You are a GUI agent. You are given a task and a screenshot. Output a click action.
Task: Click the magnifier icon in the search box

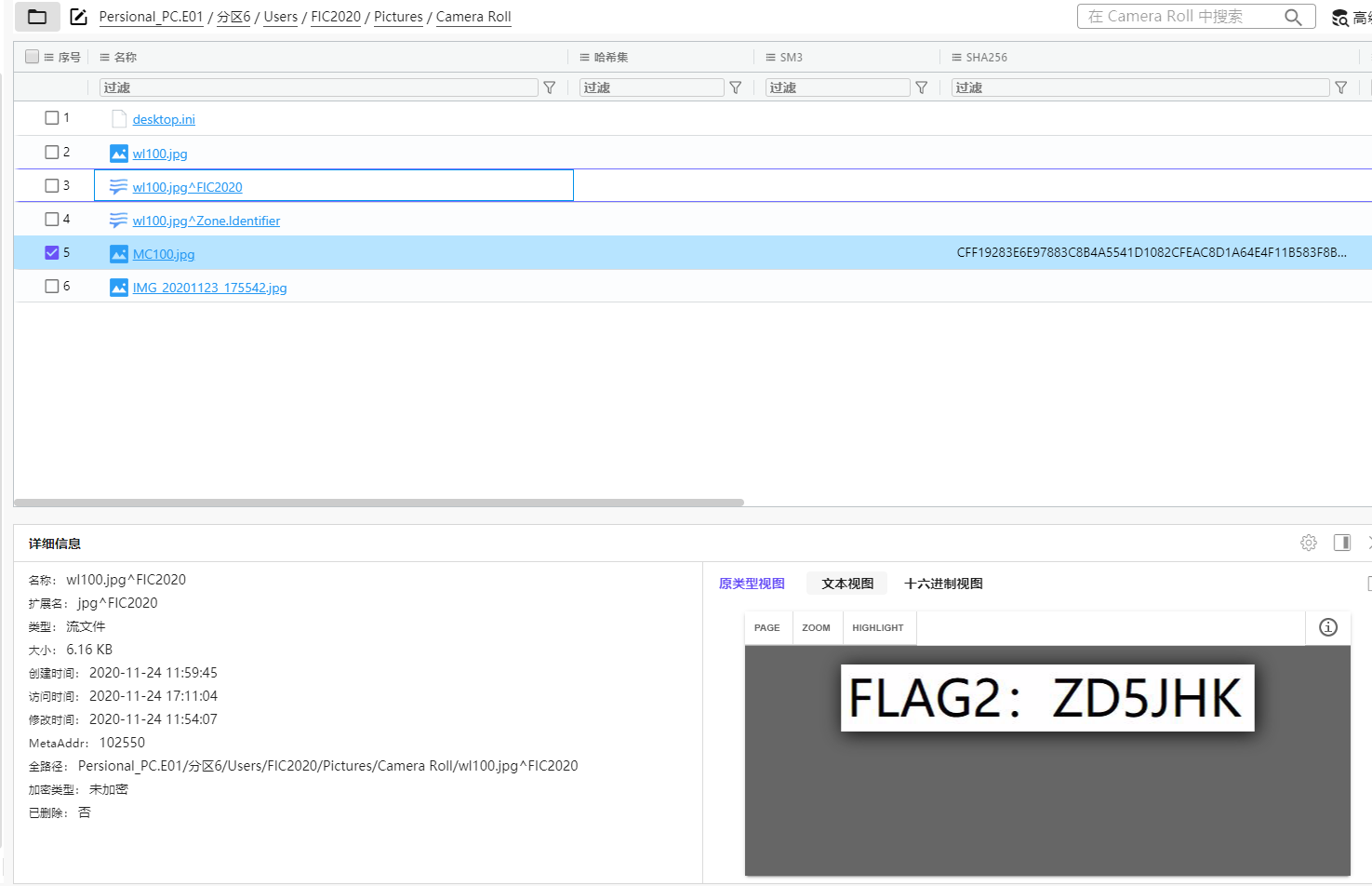[x=1293, y=17]
